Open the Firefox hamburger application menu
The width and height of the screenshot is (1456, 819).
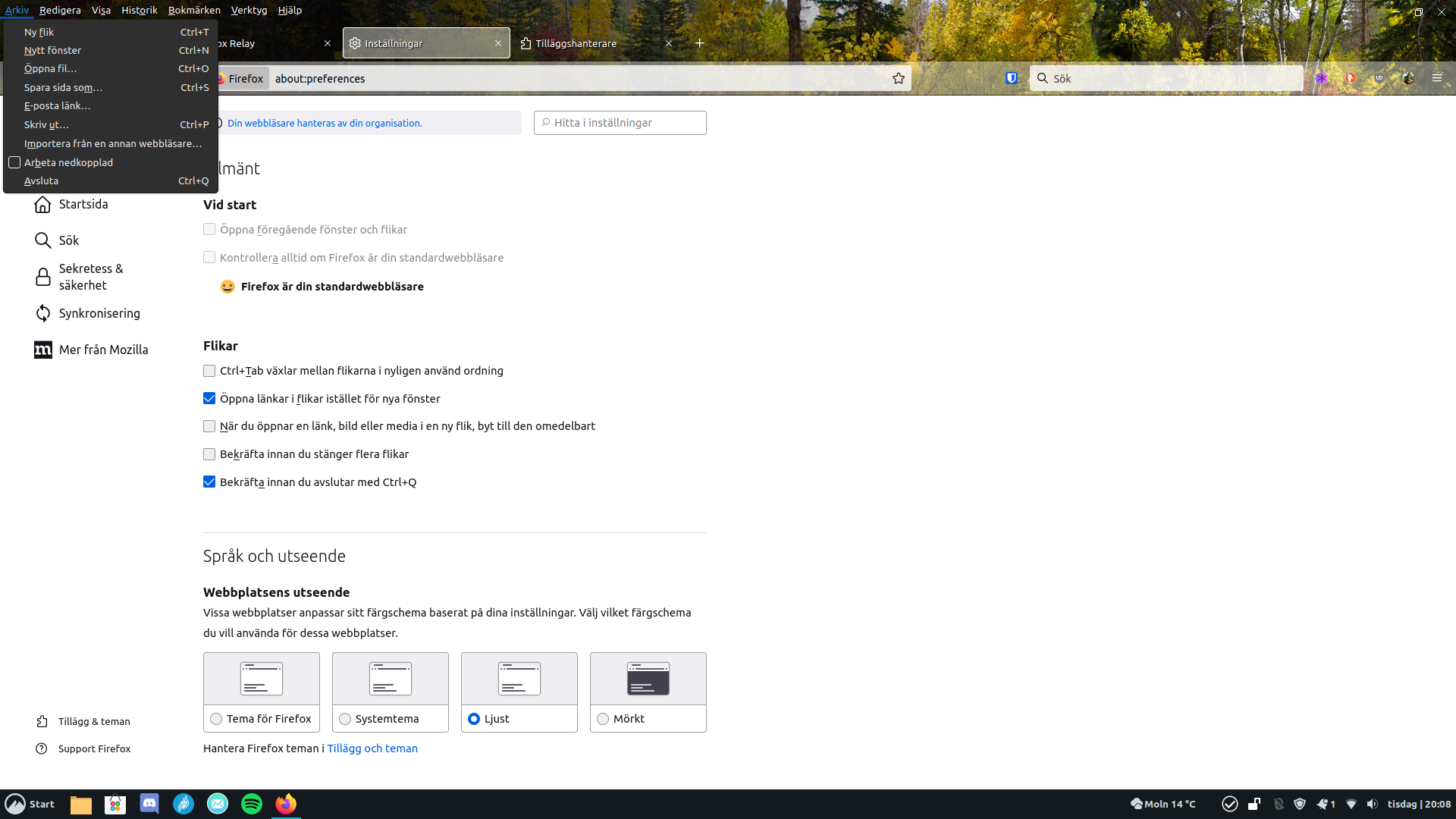click(x=1436, y=78)
